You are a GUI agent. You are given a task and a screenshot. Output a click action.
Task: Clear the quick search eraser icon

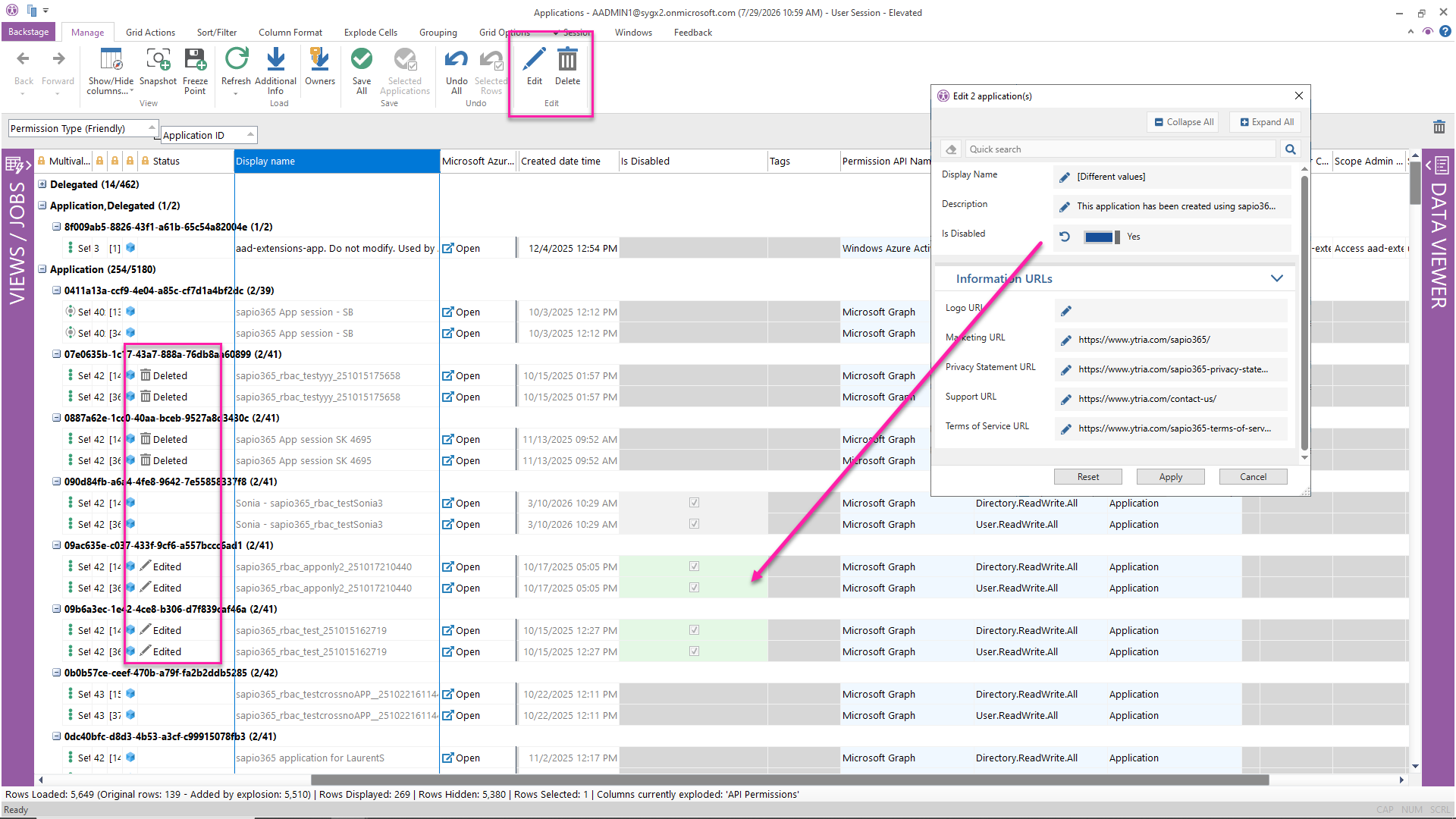[x=951, y=149]
